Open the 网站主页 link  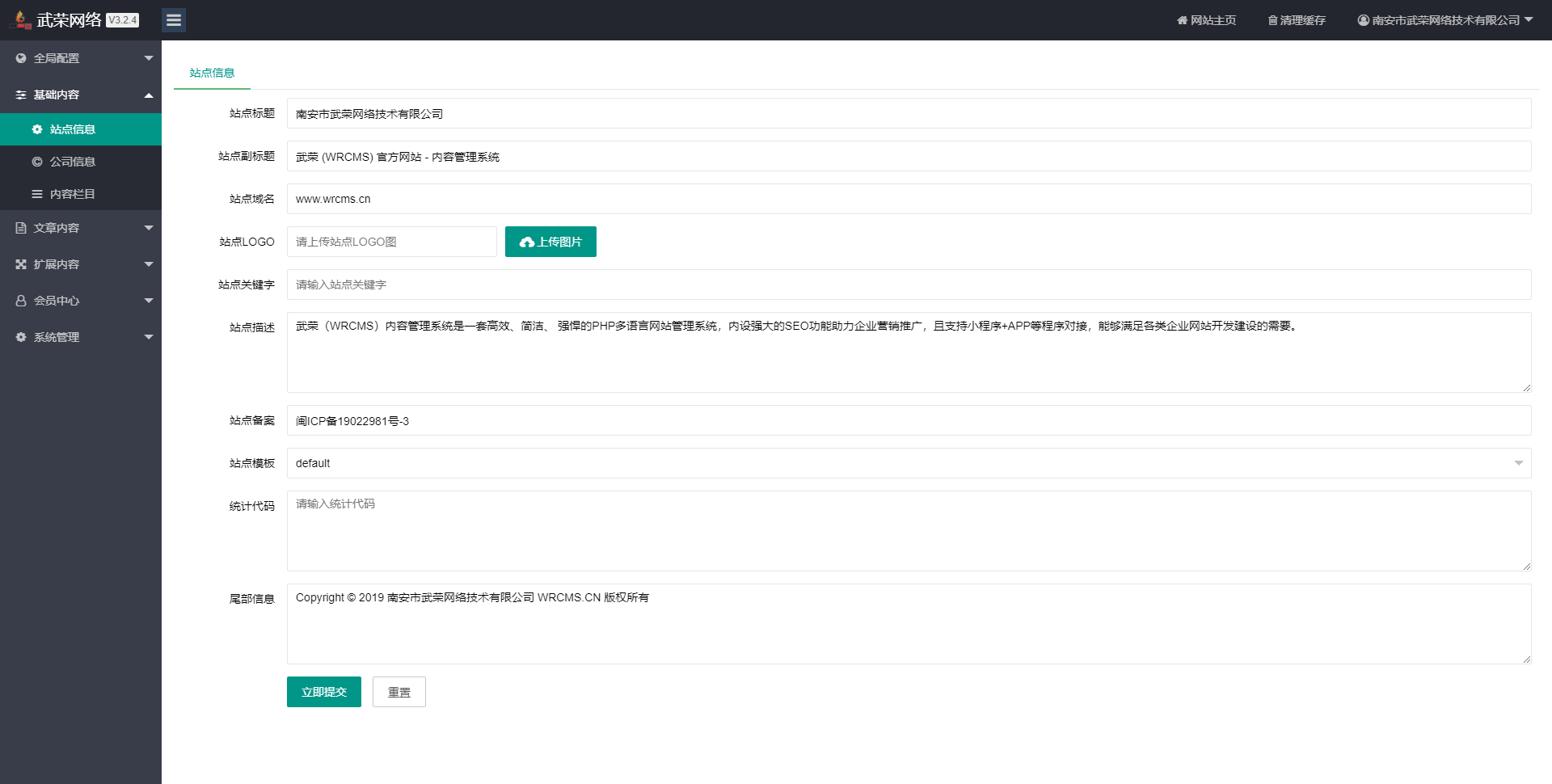[1206, 20]
